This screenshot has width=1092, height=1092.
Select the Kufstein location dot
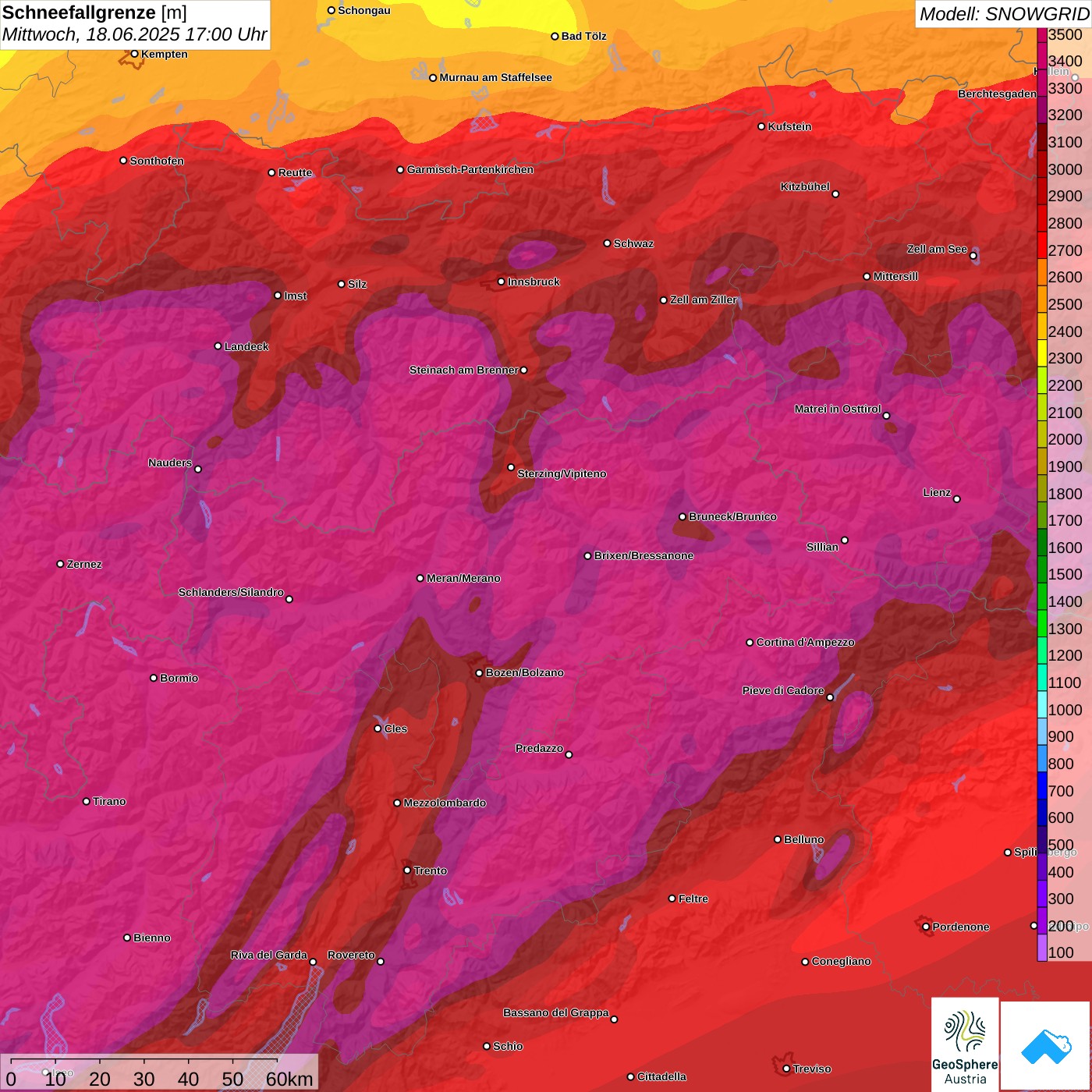coord(762,126)
